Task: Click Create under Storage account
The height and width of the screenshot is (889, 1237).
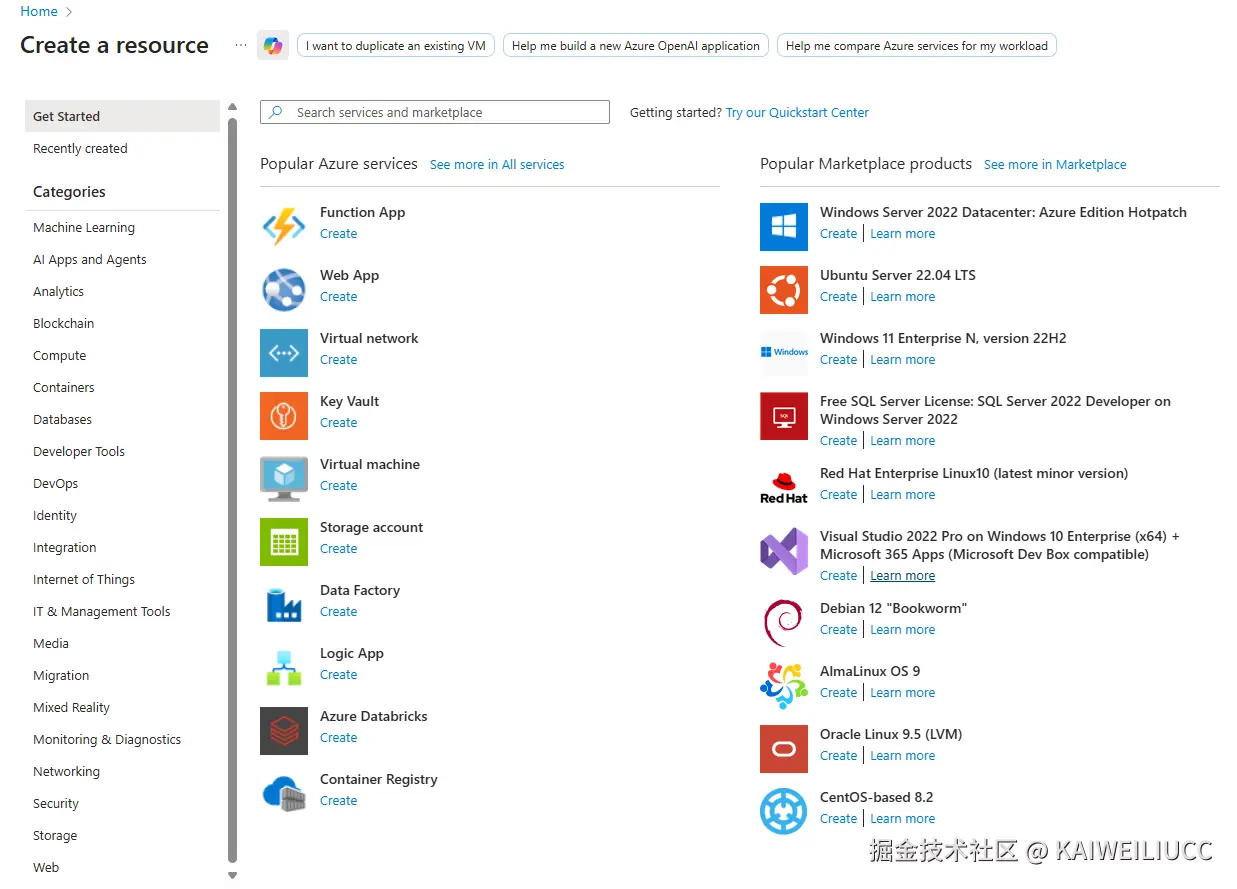Action: point(338,549)
